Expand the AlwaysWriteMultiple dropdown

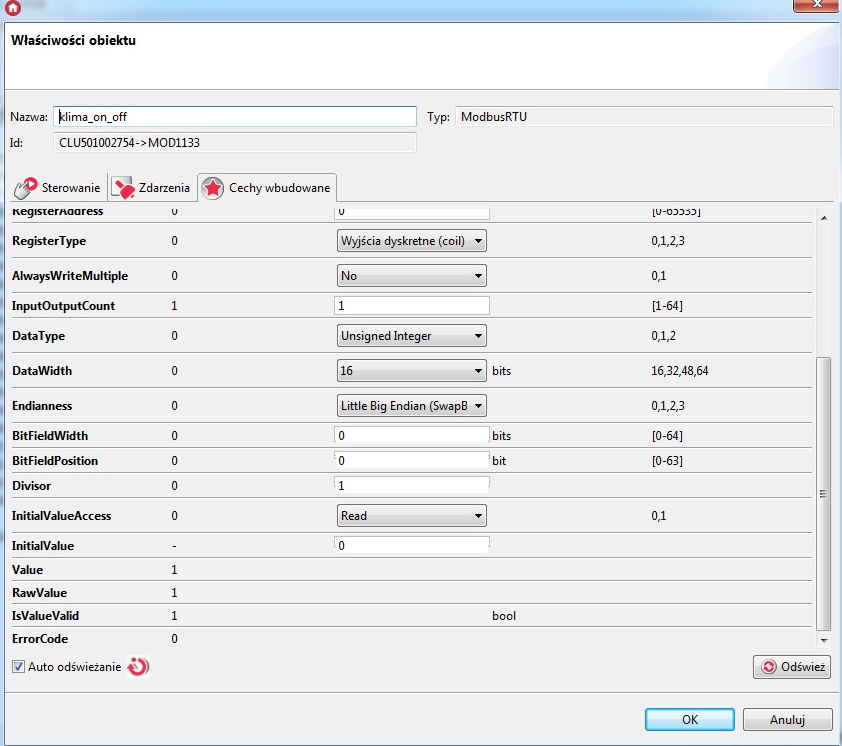click(411, 276)
